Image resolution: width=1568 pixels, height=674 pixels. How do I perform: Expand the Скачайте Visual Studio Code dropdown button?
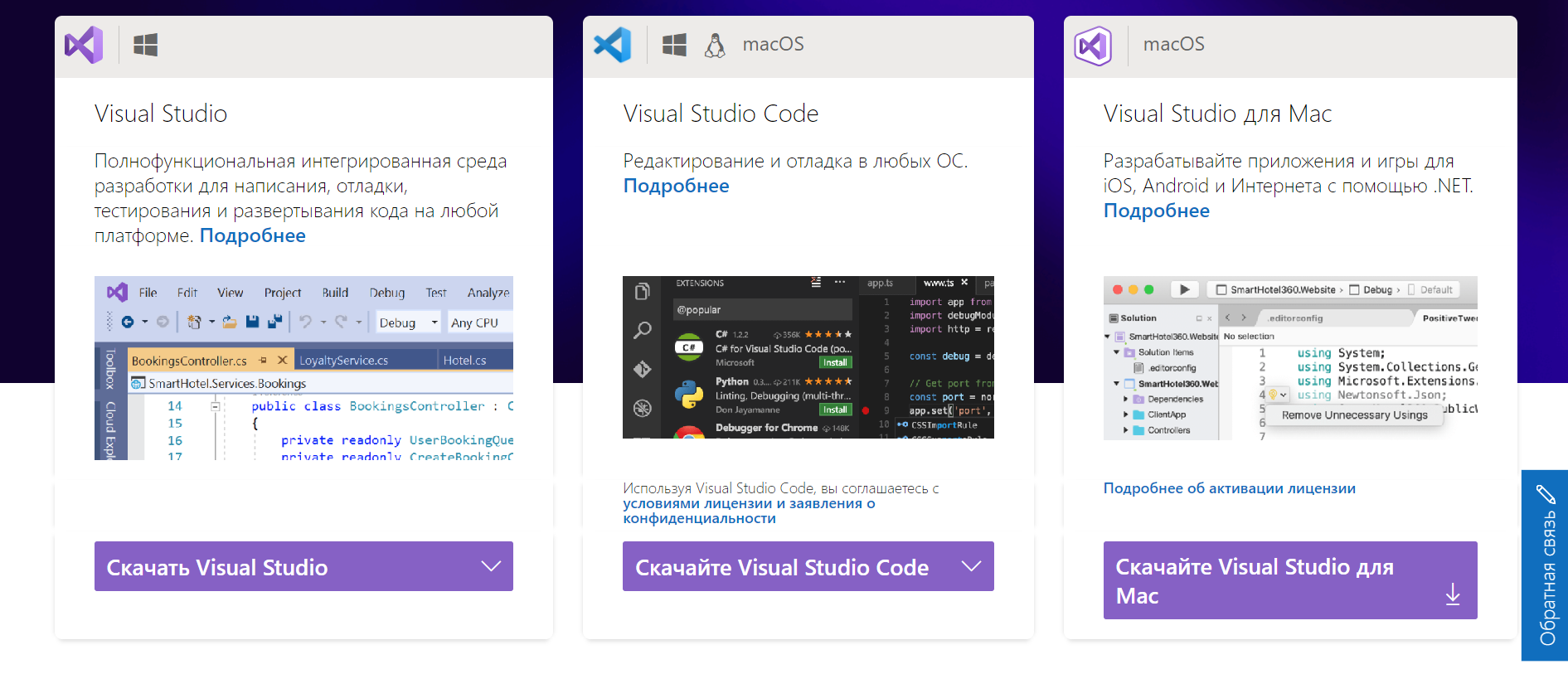[x=808, y=566]
